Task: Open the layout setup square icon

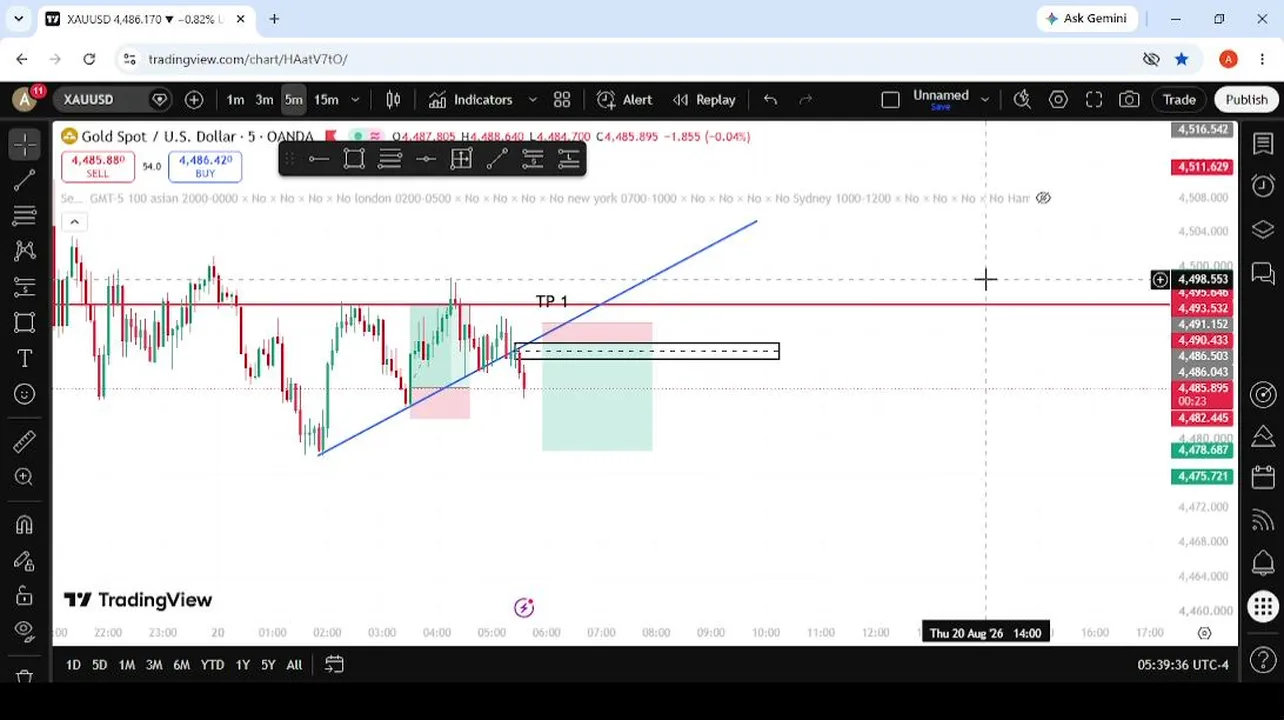Action: point(890,100)
